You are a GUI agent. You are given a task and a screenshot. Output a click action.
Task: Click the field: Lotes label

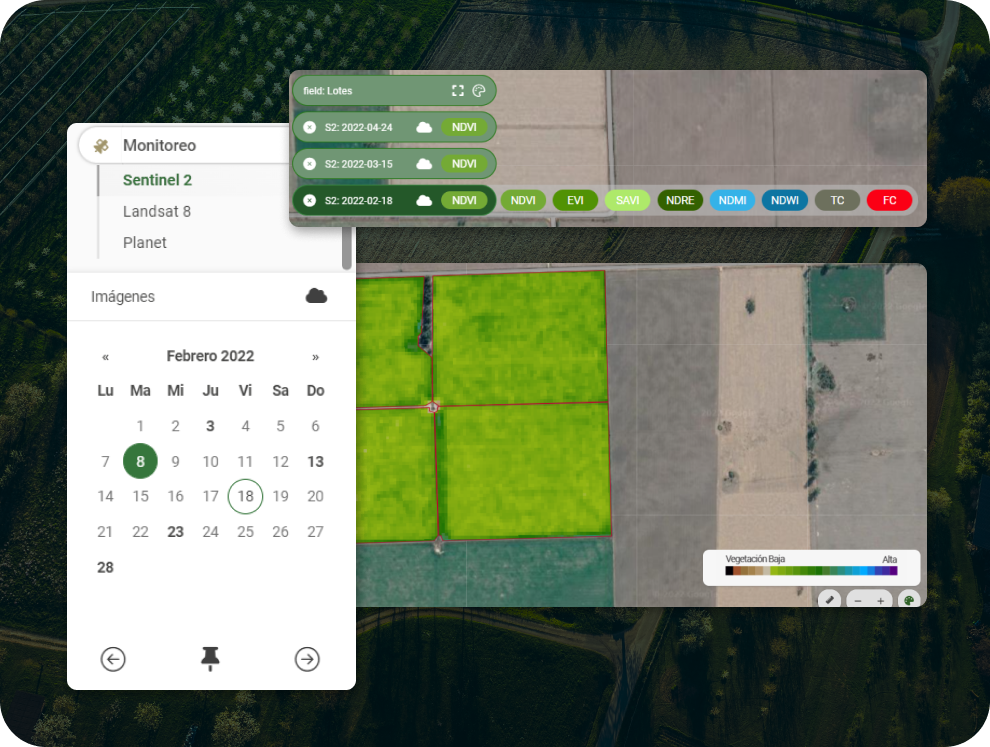328,91
